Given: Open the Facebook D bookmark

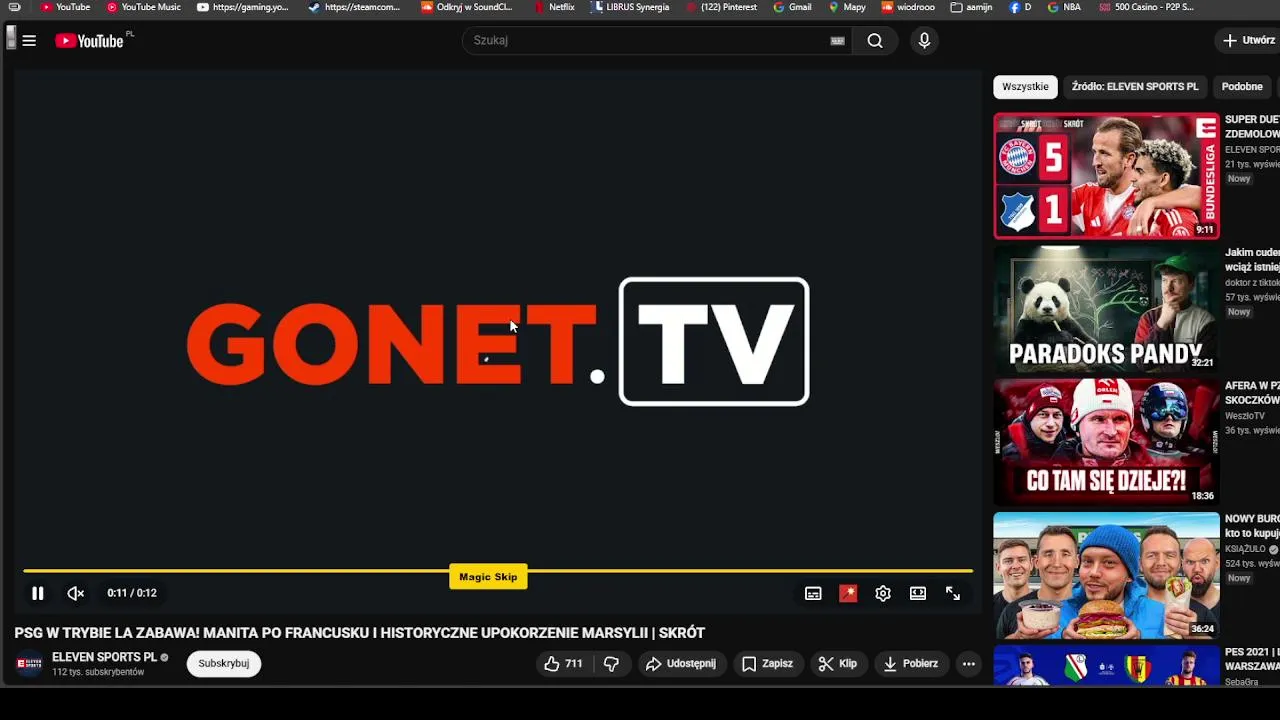Looking at the screenshot, I should 1020,7.
